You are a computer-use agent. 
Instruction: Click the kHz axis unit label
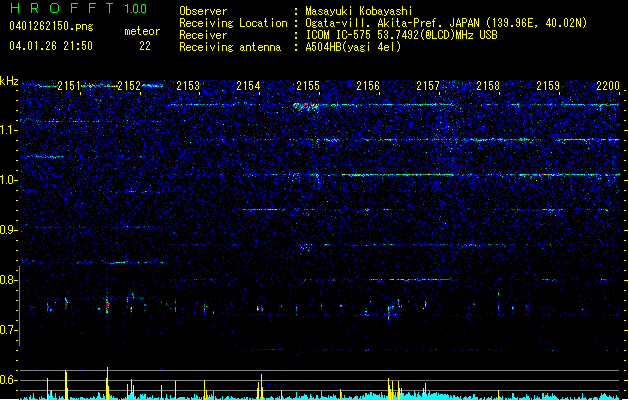9,81
